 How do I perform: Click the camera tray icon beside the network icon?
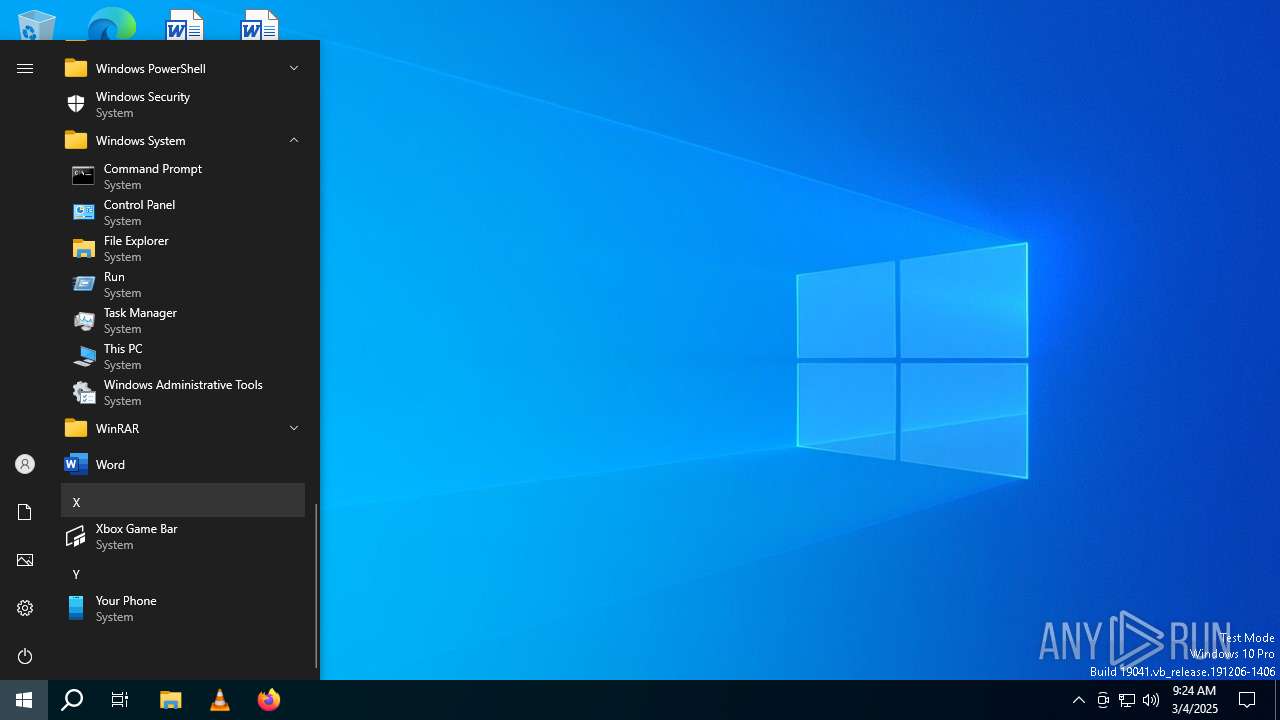tap(1103, 700)
